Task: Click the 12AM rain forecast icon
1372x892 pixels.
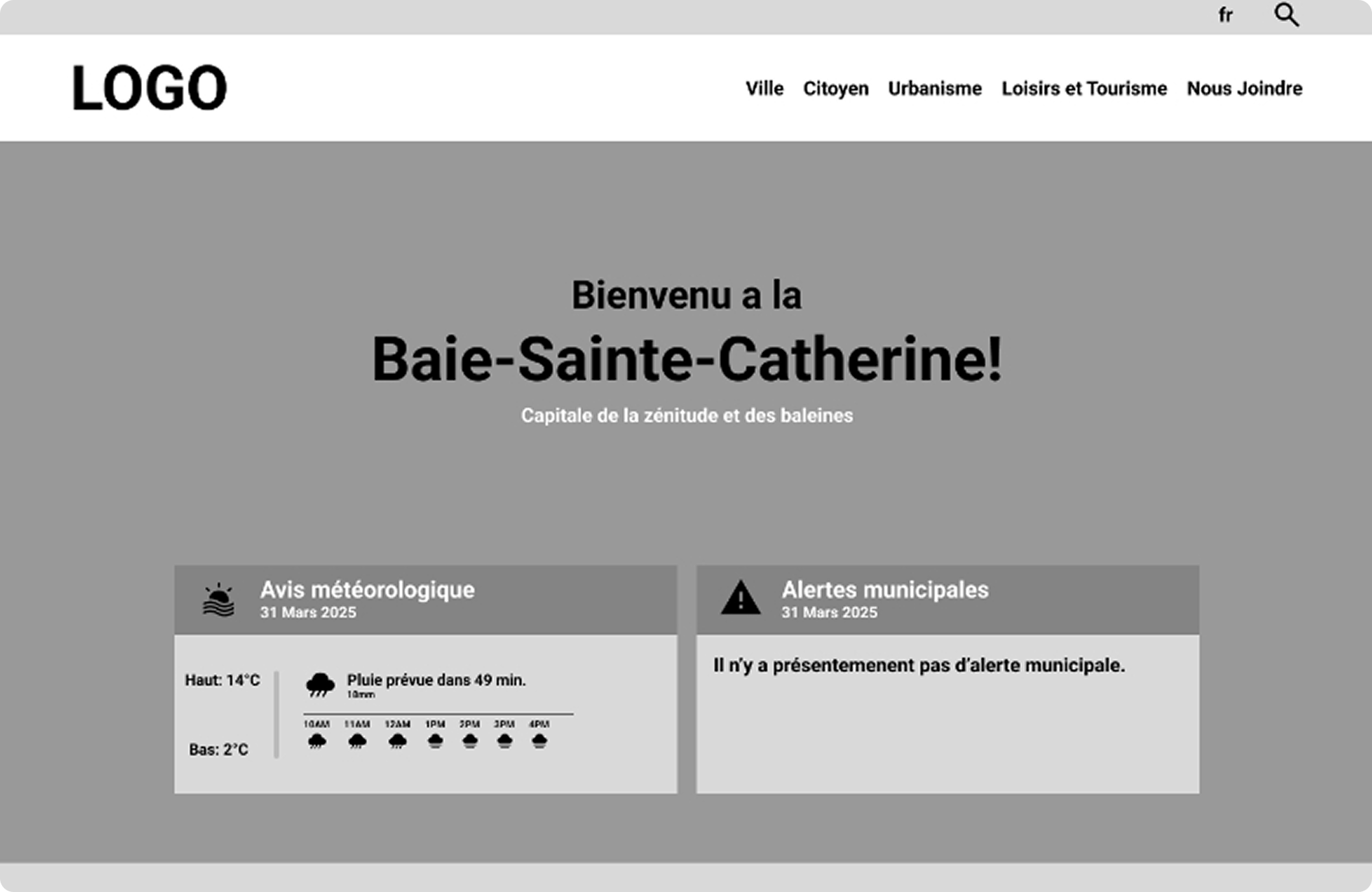Action: pyautogui.click(x=397, y=741)
